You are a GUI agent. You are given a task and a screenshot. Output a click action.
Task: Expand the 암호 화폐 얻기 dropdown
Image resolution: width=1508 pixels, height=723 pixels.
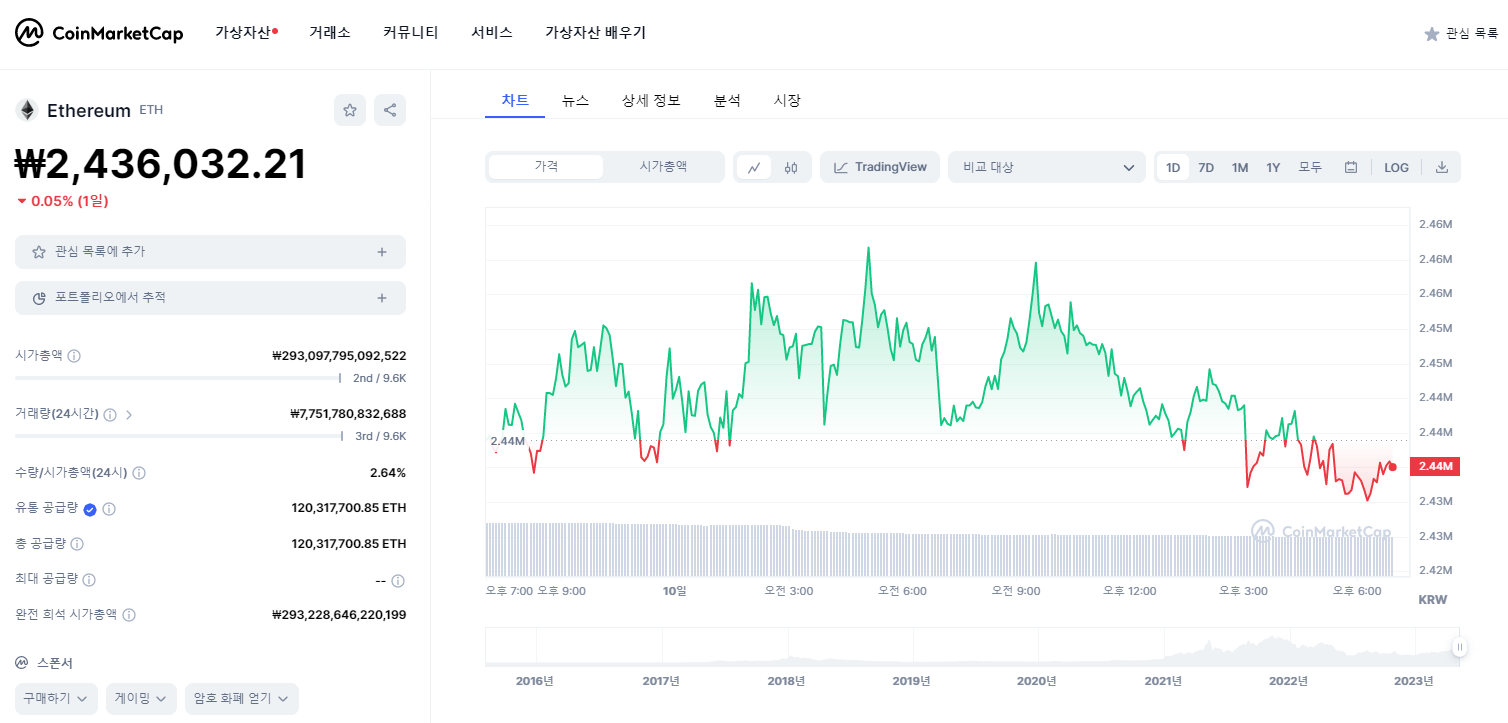click(x=242, y=699)
